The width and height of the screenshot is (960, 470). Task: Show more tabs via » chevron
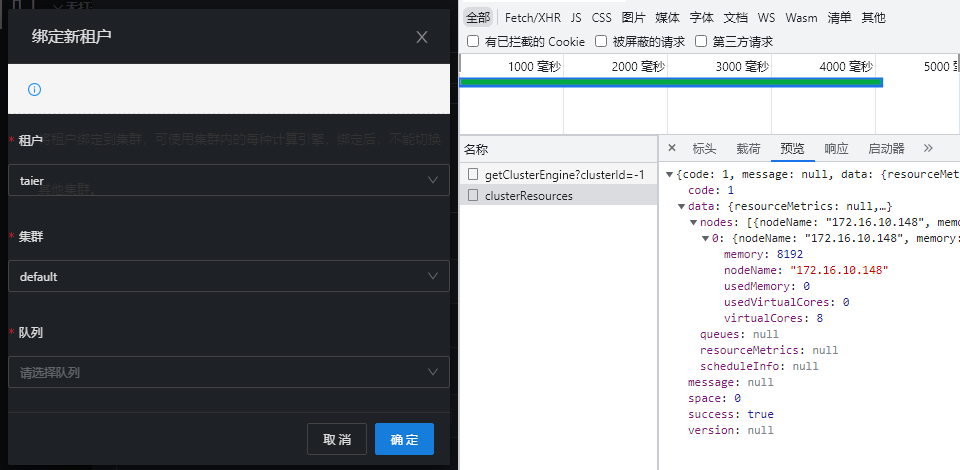click(928, 148)
